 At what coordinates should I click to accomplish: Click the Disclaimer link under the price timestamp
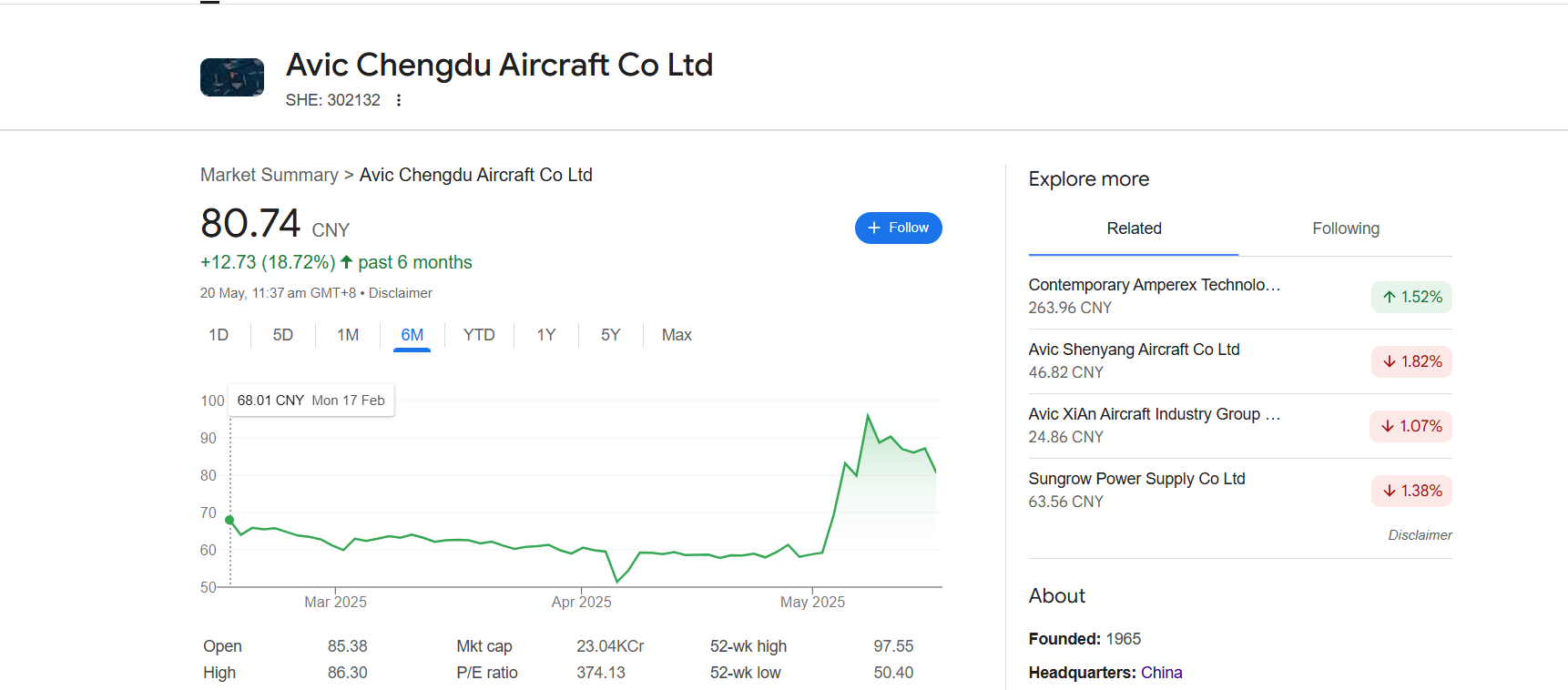tap(401, 293)
